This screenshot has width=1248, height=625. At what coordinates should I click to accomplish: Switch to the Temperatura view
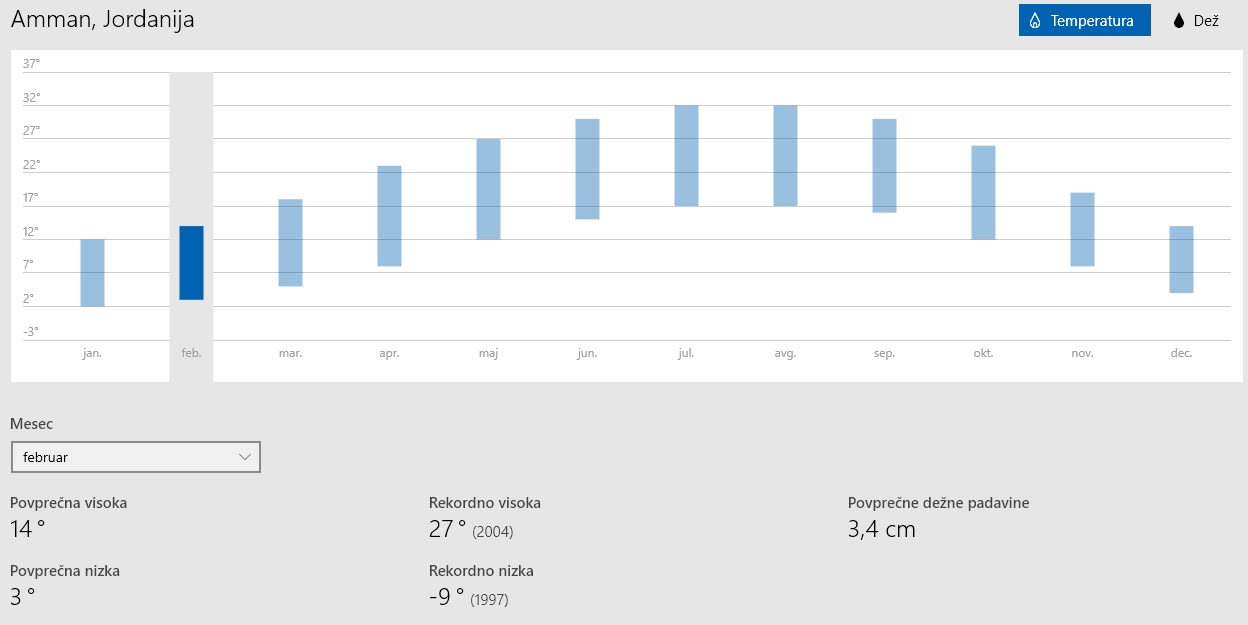[1084, 21]
